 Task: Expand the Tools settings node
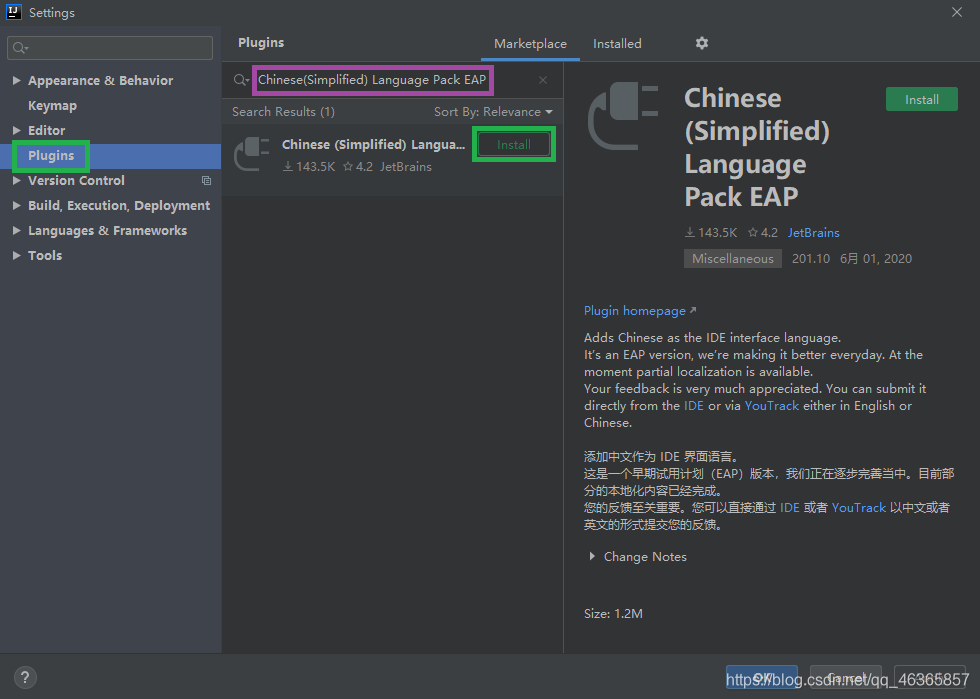coord(17,255)
